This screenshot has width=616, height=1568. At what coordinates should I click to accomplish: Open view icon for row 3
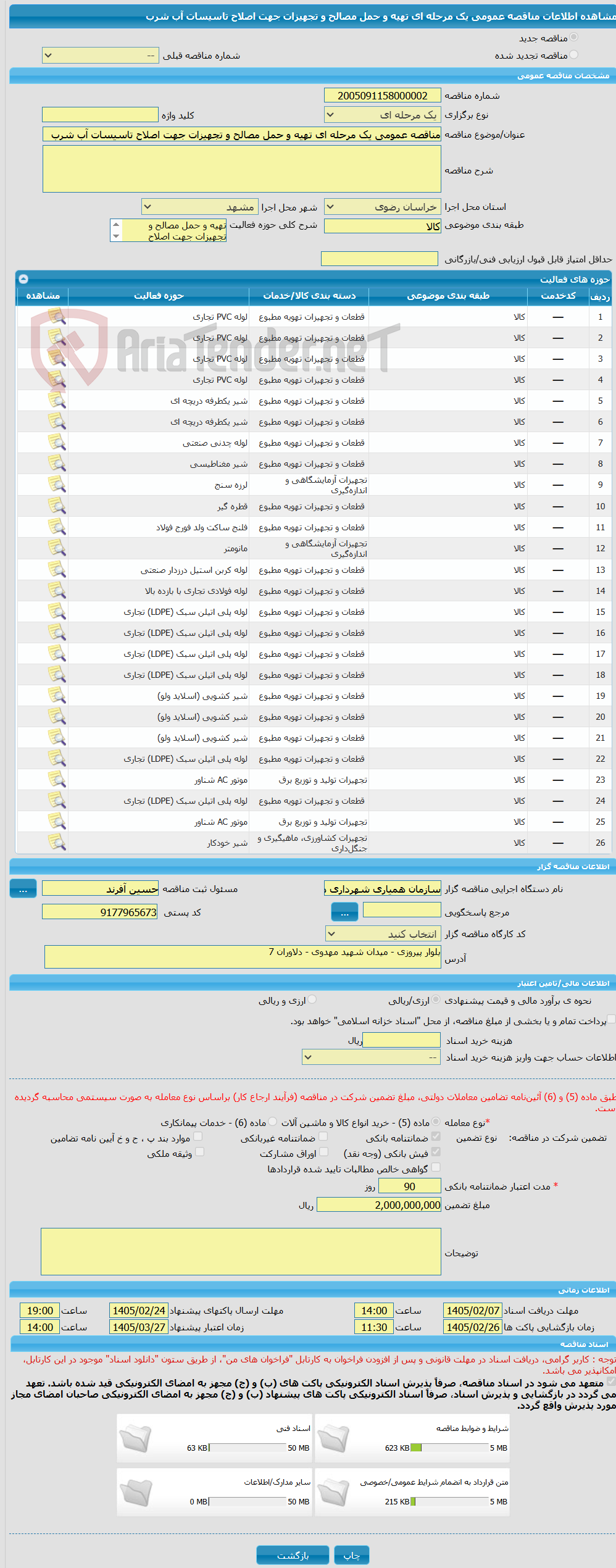(57, 358)
